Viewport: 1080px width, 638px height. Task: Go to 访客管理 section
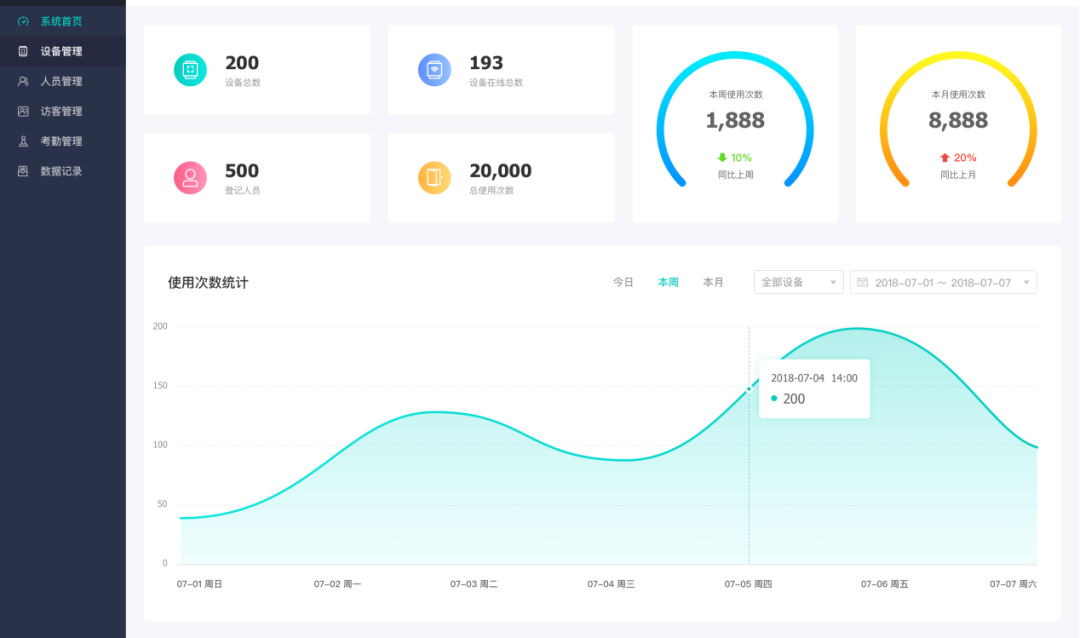(x=63, y=111)
